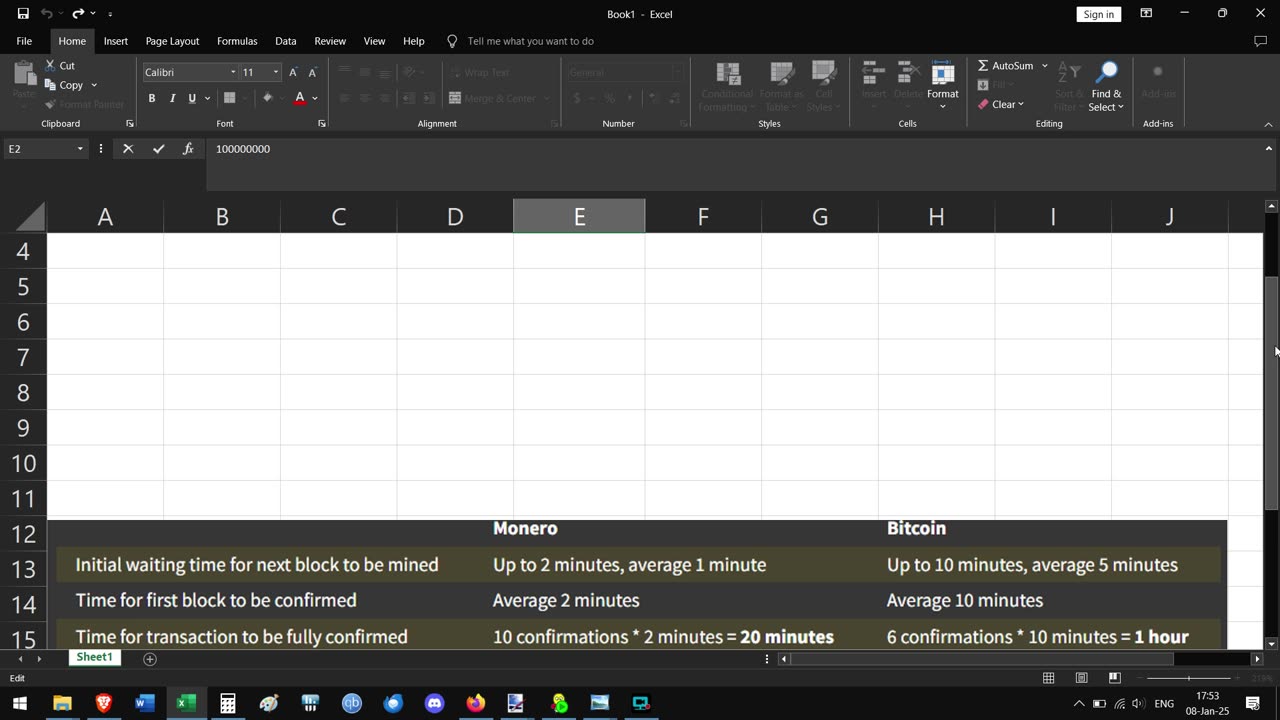Click the Copy button in Clipboard
The image size is (1280, 720).
(x=64, y=85)
